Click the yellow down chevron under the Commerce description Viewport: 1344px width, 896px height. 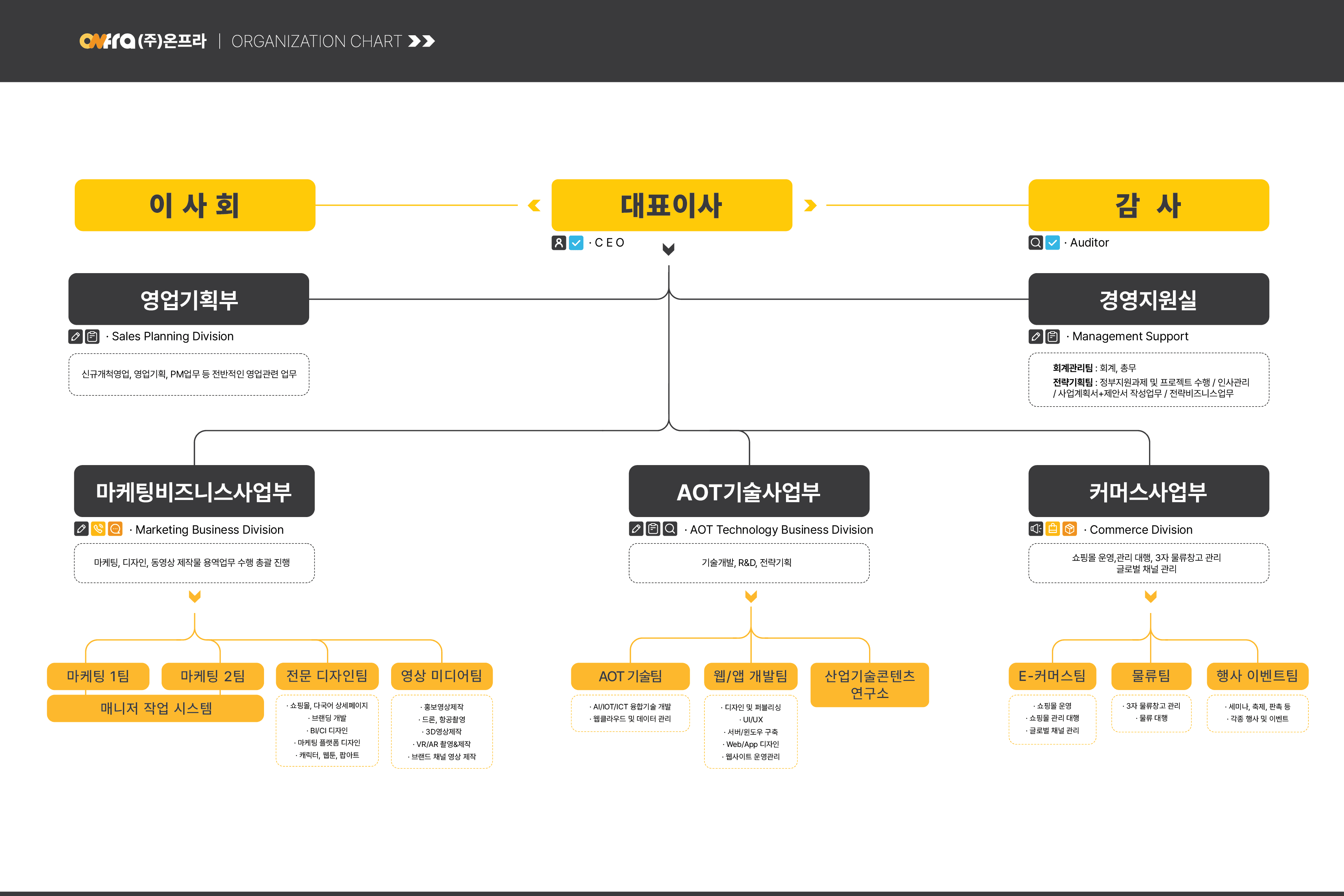1150,596
